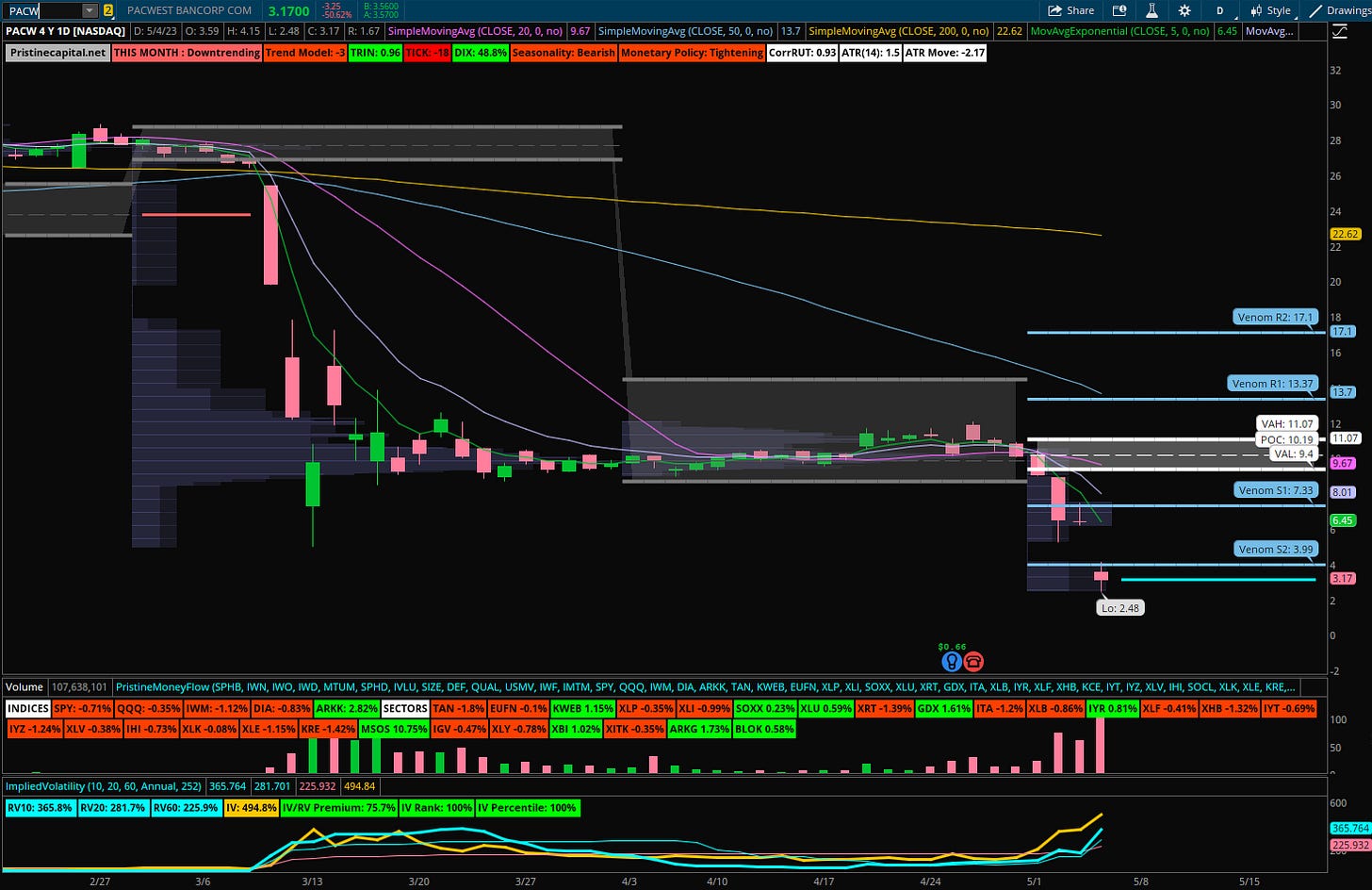The height and width of the screenshot is (890, 1372).
Task: Click the chart-scale icon below Drawings
Action: pyautogui.click(x=1341, y=31)
